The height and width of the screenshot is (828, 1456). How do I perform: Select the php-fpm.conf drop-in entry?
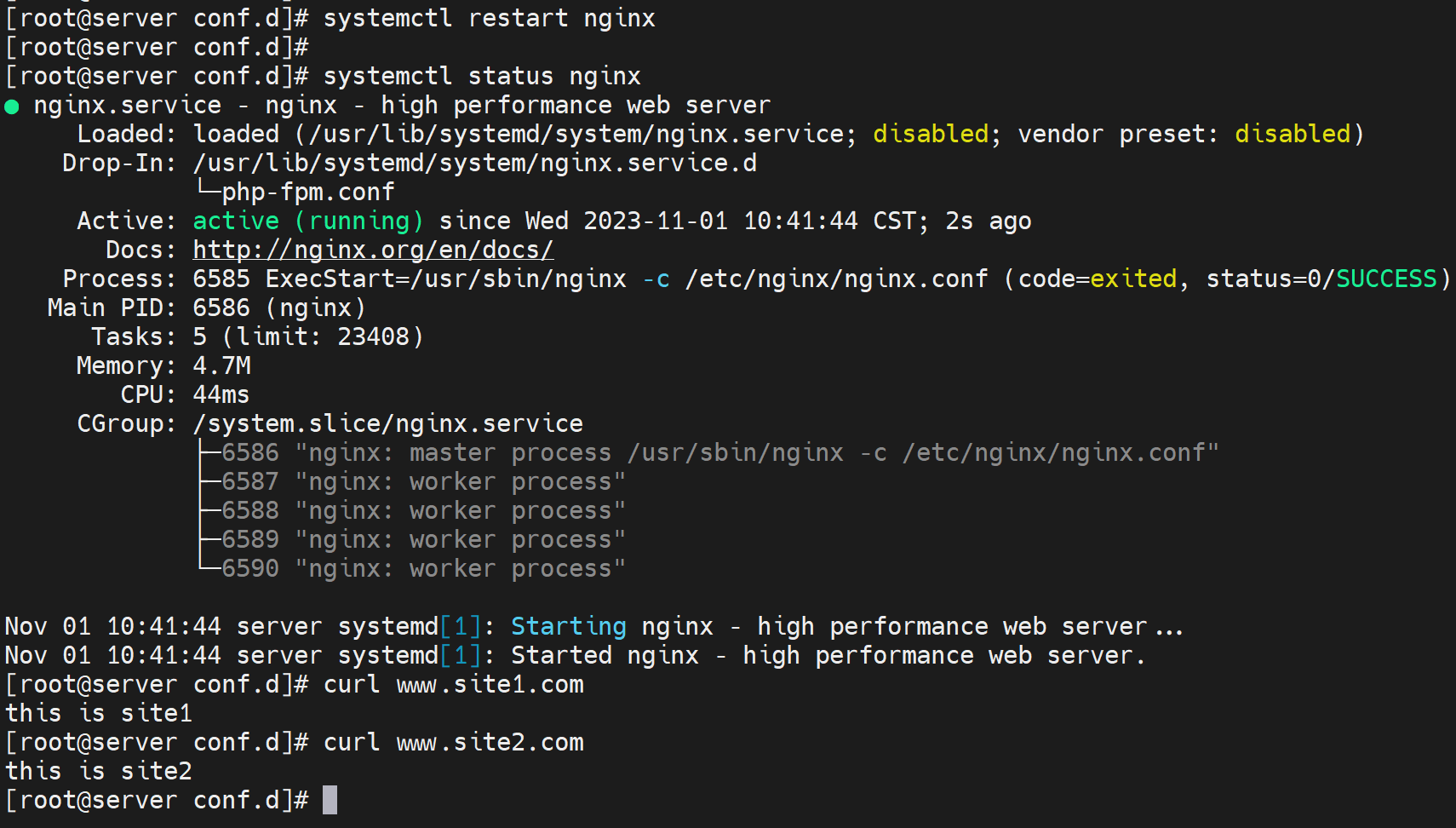point(307,193)
